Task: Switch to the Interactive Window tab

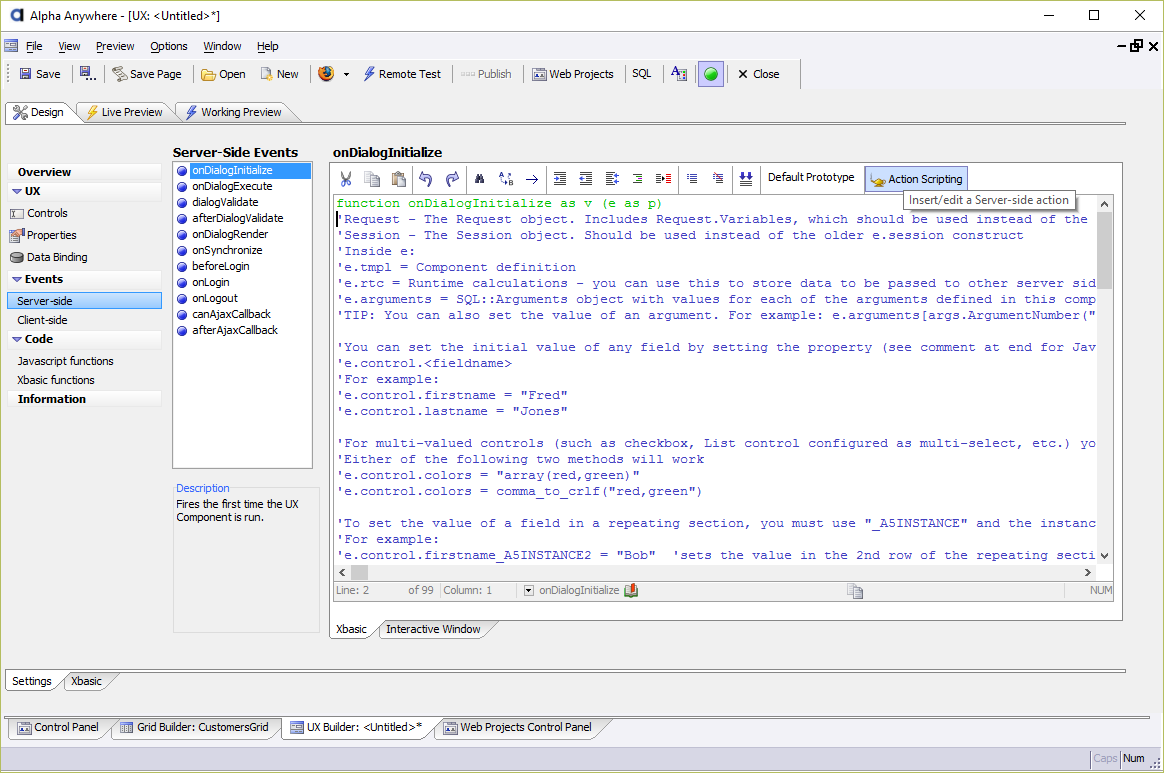Action: pyautogui.click(x=433, y=629)
